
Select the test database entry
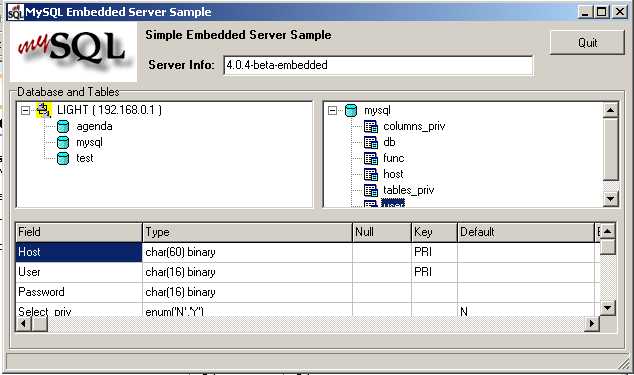point(85,158)
